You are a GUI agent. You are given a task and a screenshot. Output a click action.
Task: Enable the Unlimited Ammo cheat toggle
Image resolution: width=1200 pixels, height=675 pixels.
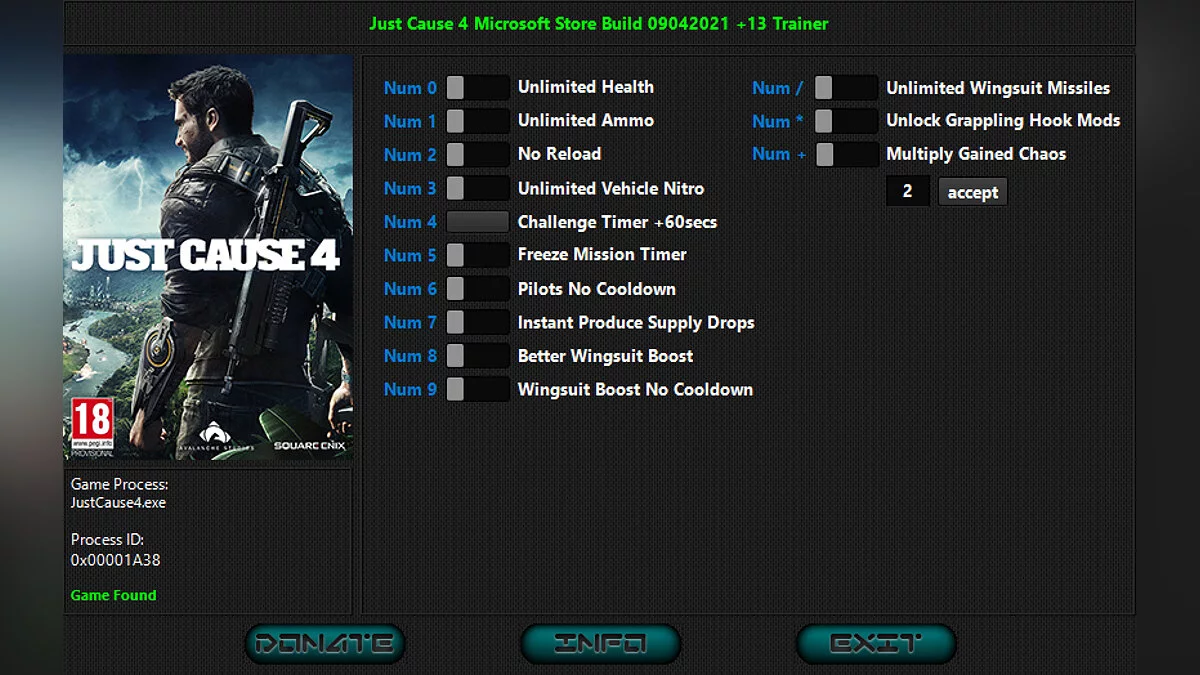(x=477, y=120)
